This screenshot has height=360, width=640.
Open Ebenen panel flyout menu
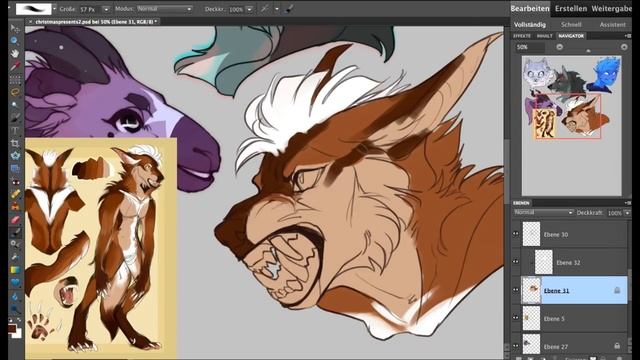tap(627, 203)
